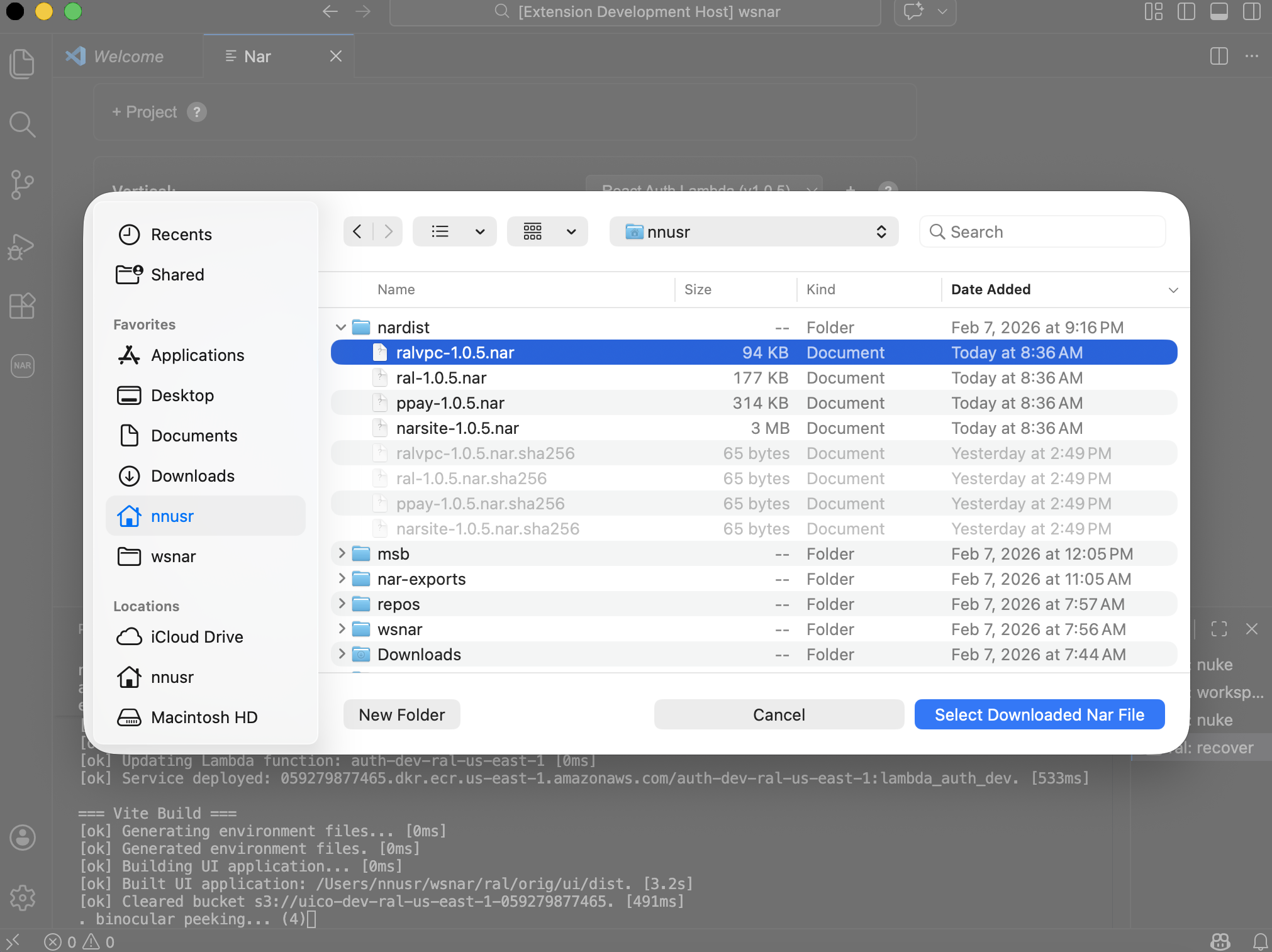Image resolution: width=1272 pixels, height=952 pixels.
Task: Switch to the Welcome tab
Action: click(x=128, y=57)
